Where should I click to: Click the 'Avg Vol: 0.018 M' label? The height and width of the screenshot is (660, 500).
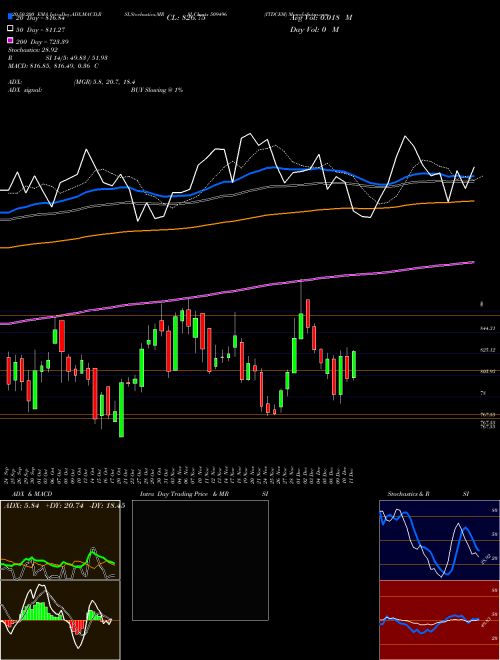321,18
